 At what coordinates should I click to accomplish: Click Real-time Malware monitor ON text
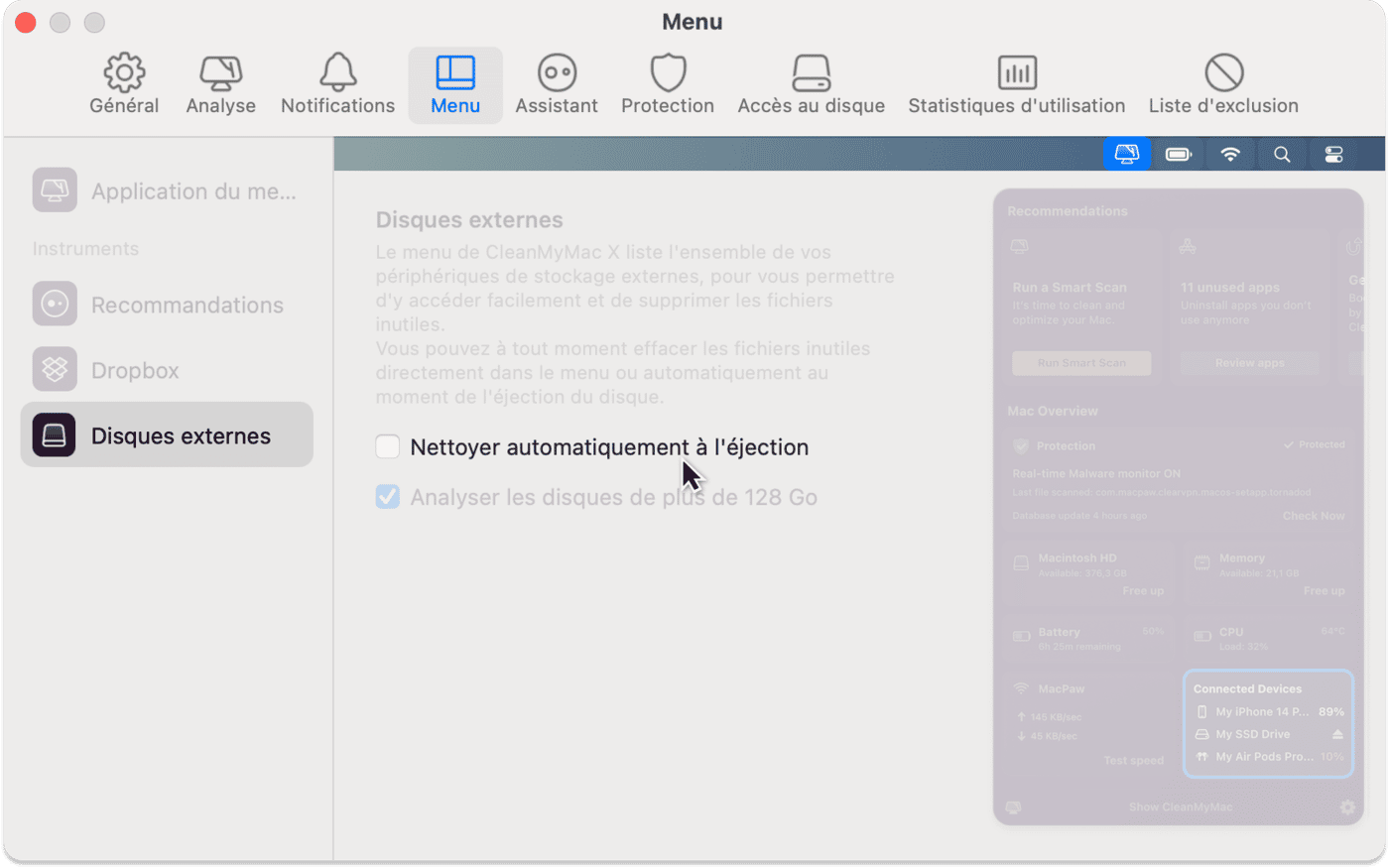(x=1096, y=474)
